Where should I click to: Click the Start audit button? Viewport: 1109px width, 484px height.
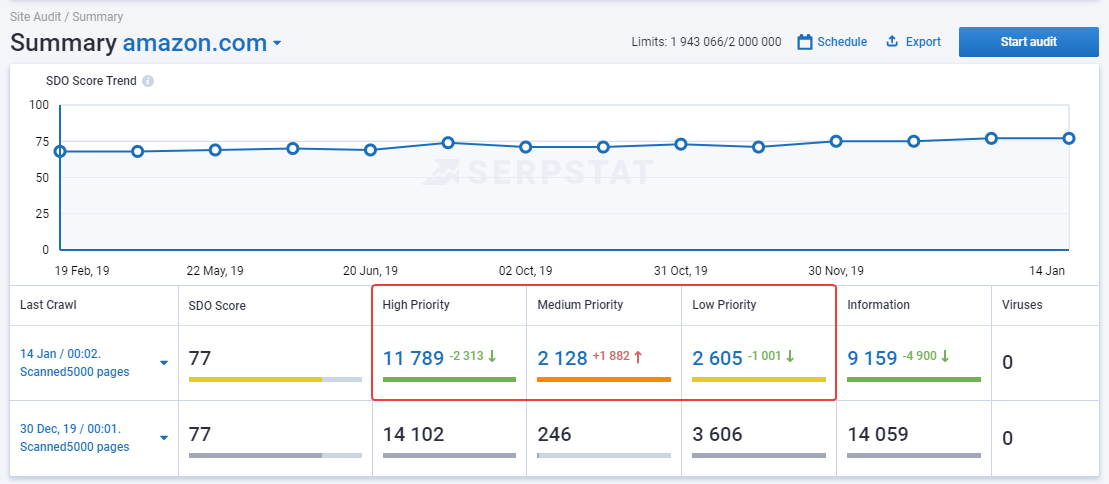coord(1028,42)
